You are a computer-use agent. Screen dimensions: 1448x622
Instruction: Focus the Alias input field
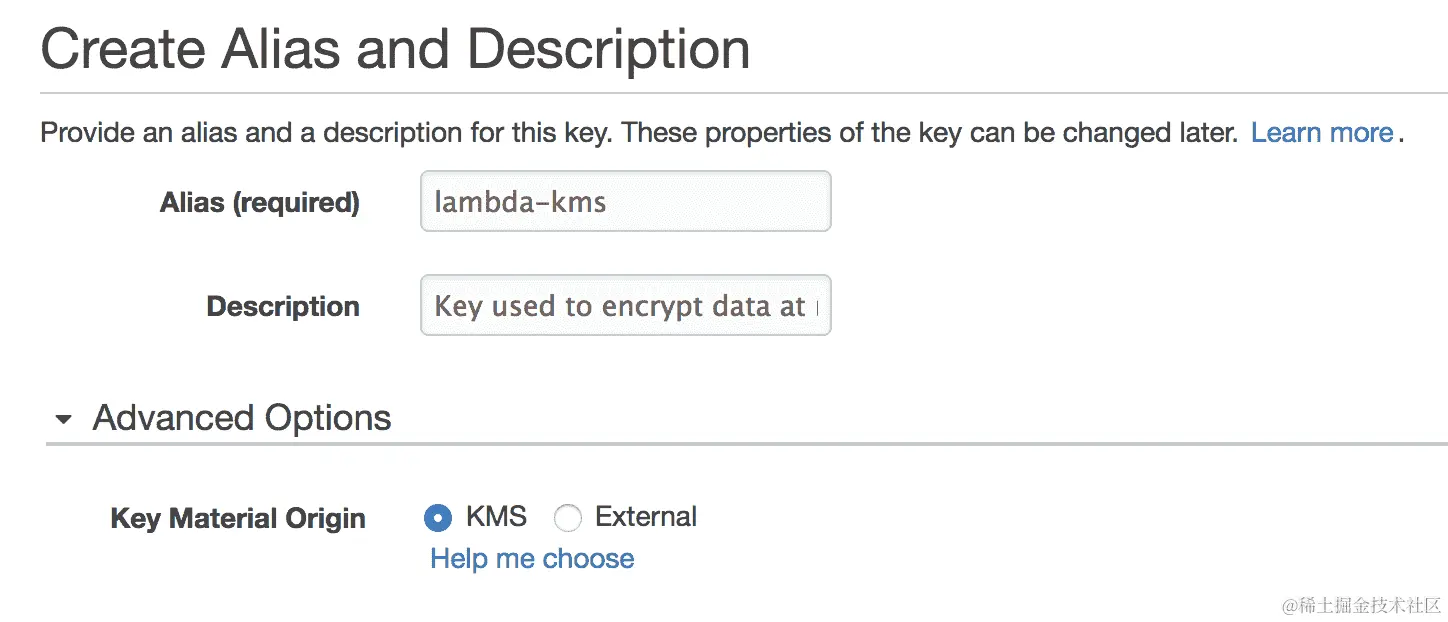click(x=625, y=201)
